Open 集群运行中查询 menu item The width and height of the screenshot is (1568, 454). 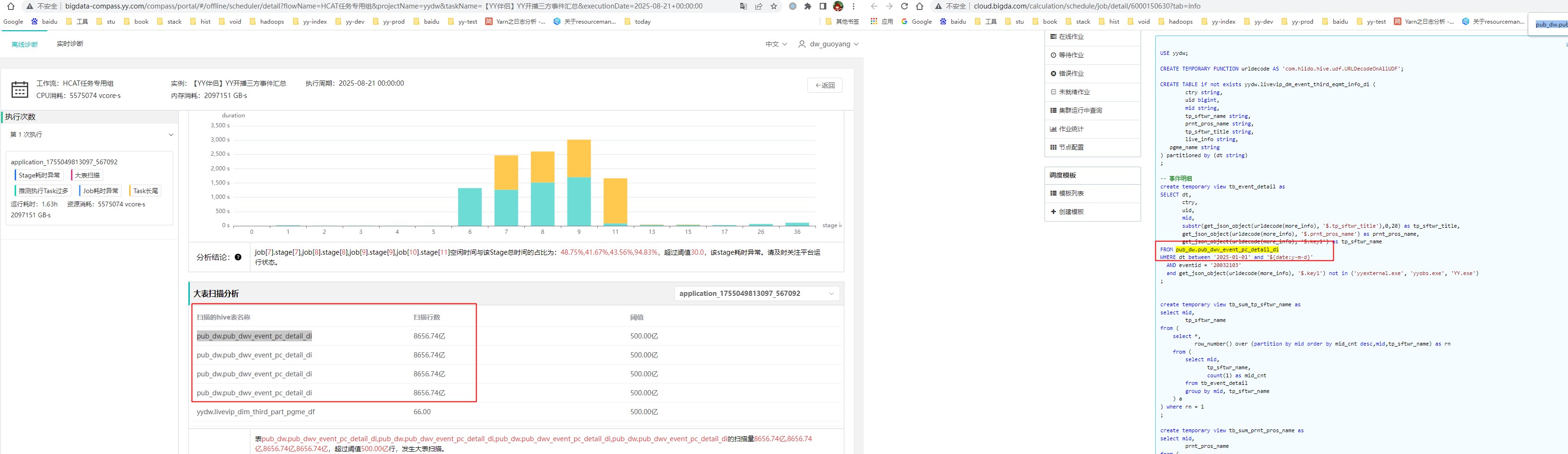1093,111
